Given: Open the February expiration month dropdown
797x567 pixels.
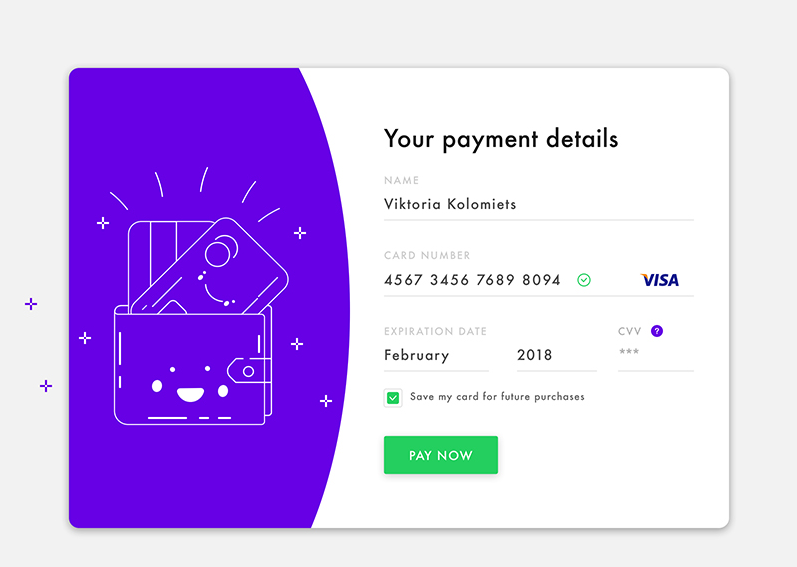Looking at the screenshot, I should [436, 356].
